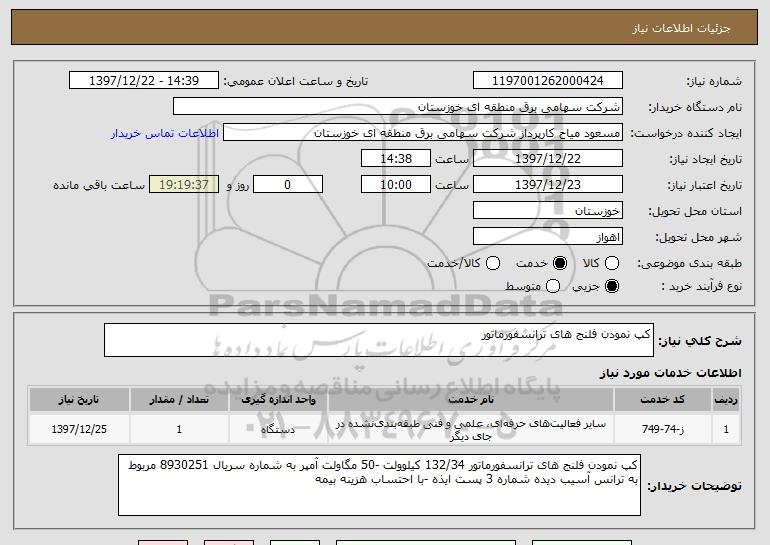Select the خدمت radio button
The image size is (770, 545).
560,263
